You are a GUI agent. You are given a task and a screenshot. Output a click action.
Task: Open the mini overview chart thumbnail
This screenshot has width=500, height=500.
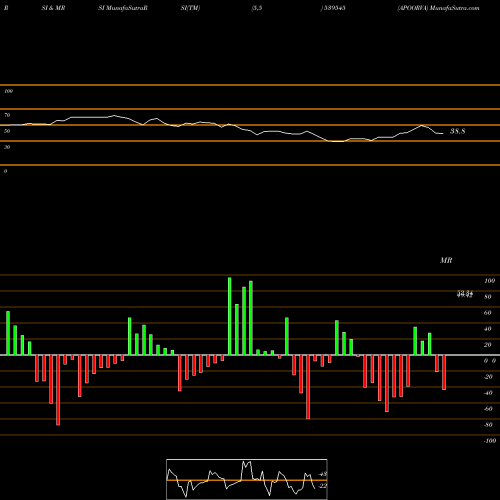[247, 479]
